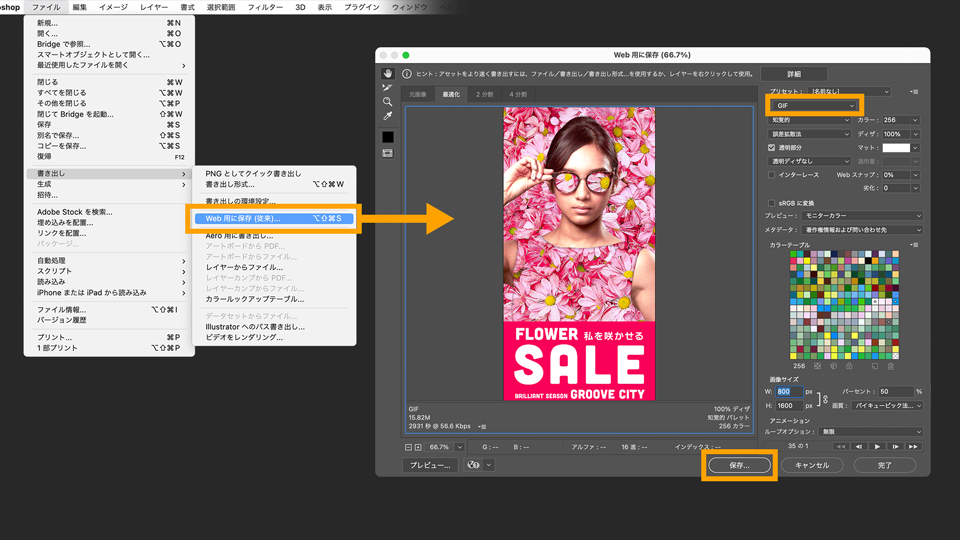Select Web 用に保存 (従来) menu item
Viewport: 960px width, 540px height.
[x=274, y=219]
